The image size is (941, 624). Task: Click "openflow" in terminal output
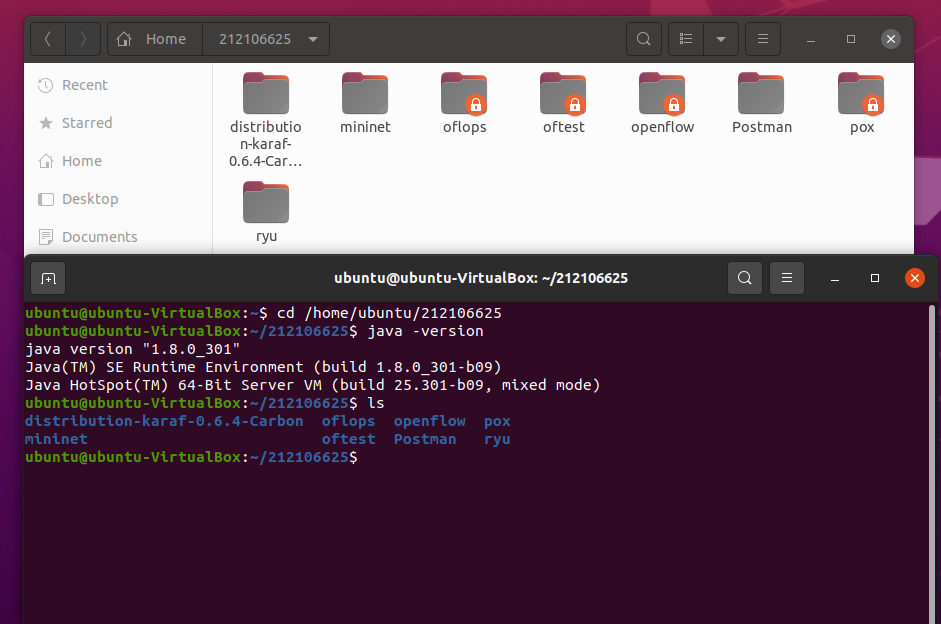pos(430,421)
